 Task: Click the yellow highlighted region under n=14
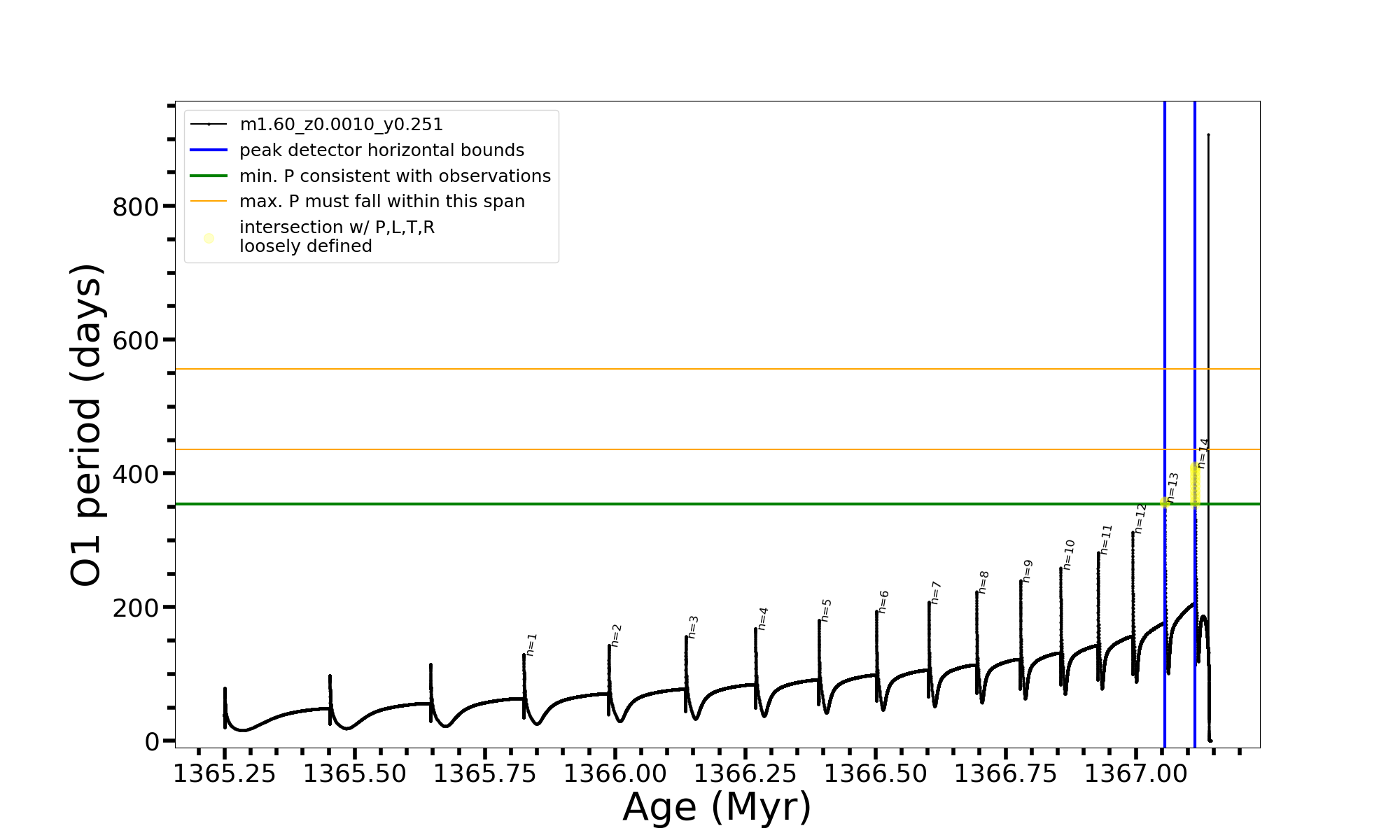(x=1195, y=484)
